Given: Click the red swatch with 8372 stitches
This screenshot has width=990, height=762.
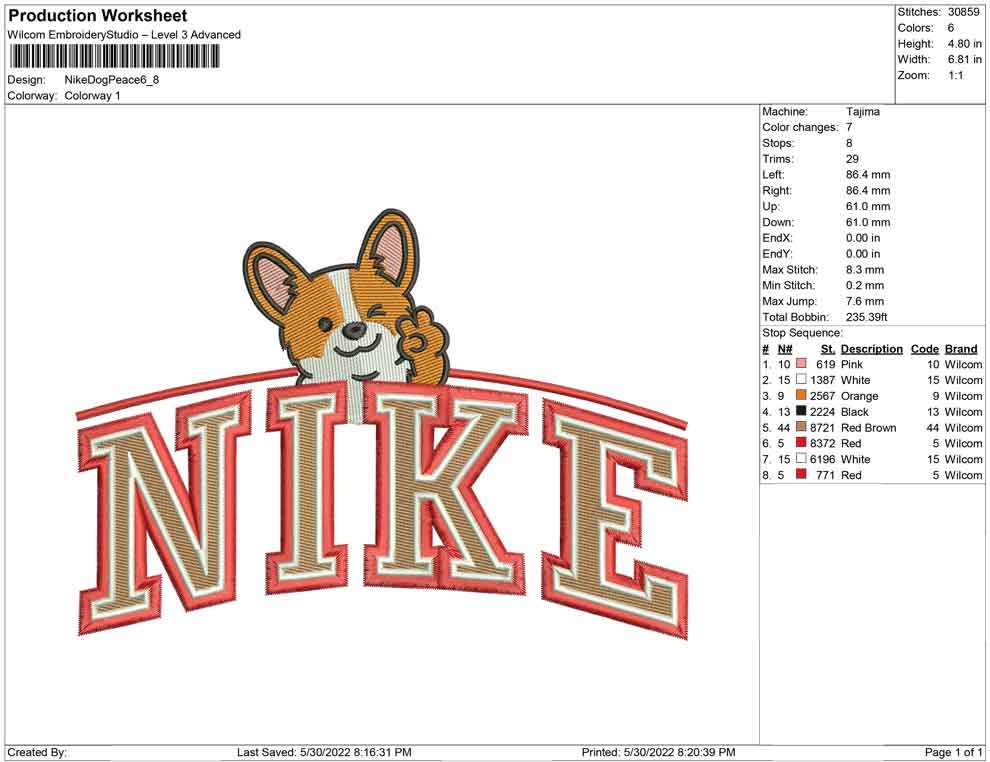Looking at the screenshot, I should (801, 443).
